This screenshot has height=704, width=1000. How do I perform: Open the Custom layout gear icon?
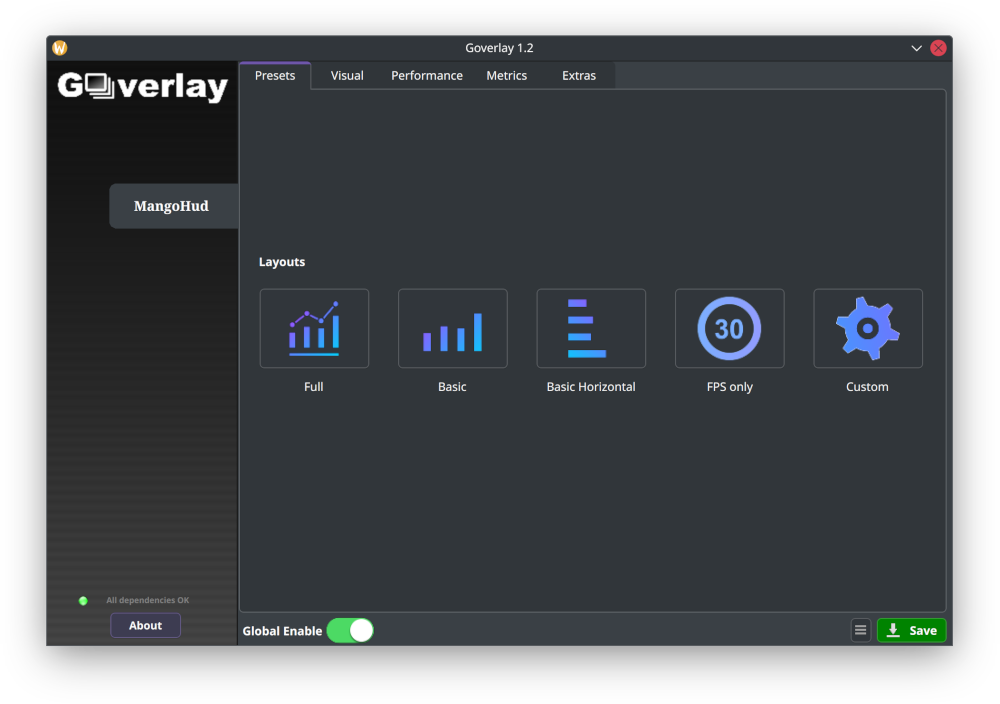pyautogui.click(x=867, y=328)
